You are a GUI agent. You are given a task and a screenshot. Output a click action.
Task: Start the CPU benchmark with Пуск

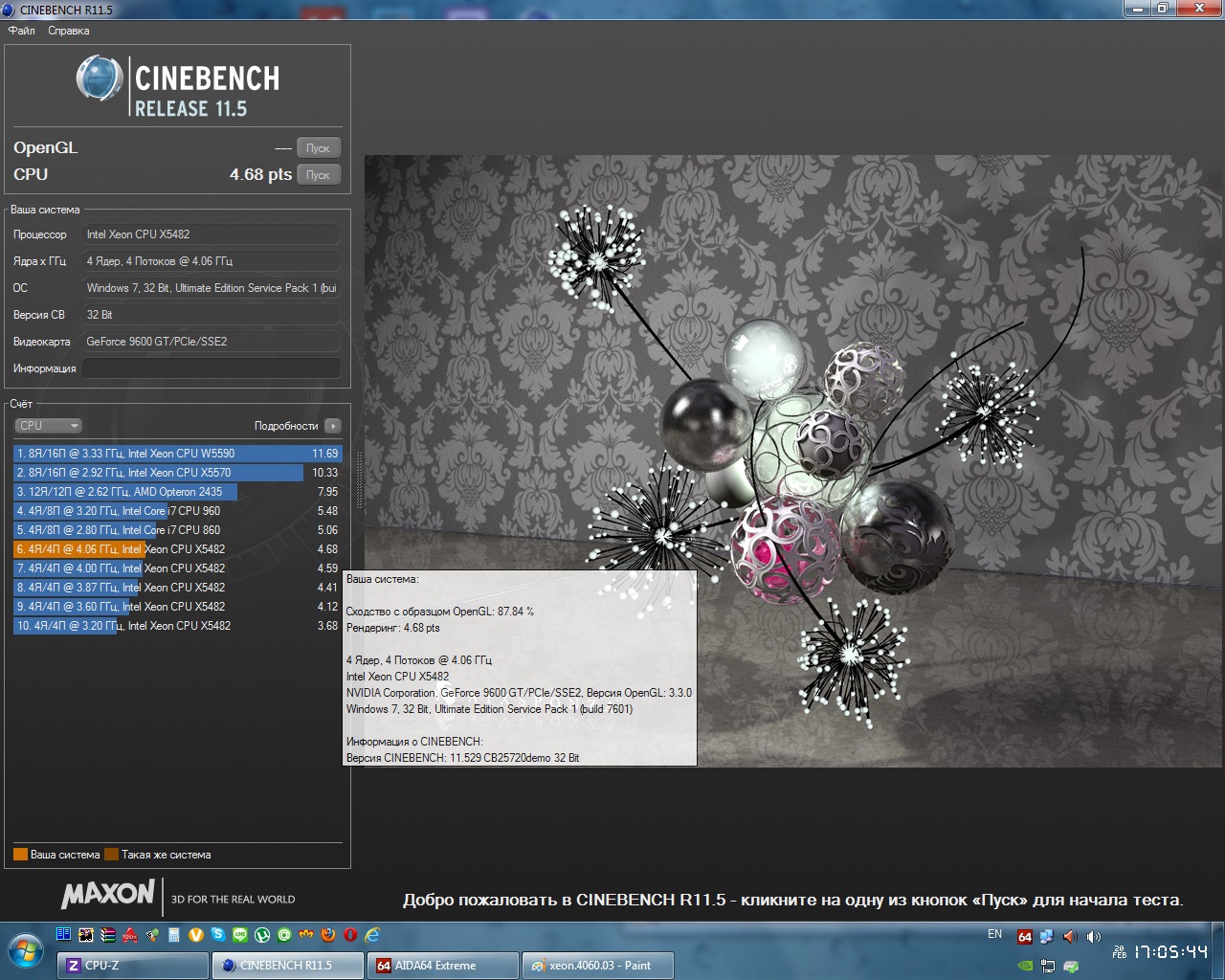tap(318, 175)
